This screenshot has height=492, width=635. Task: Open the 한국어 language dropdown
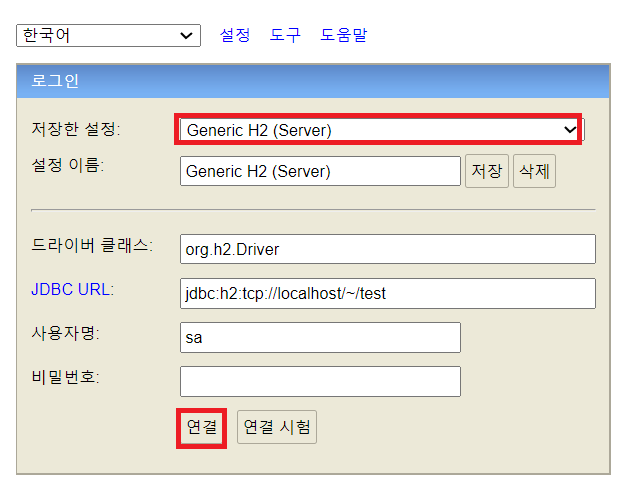click(108, 35)
